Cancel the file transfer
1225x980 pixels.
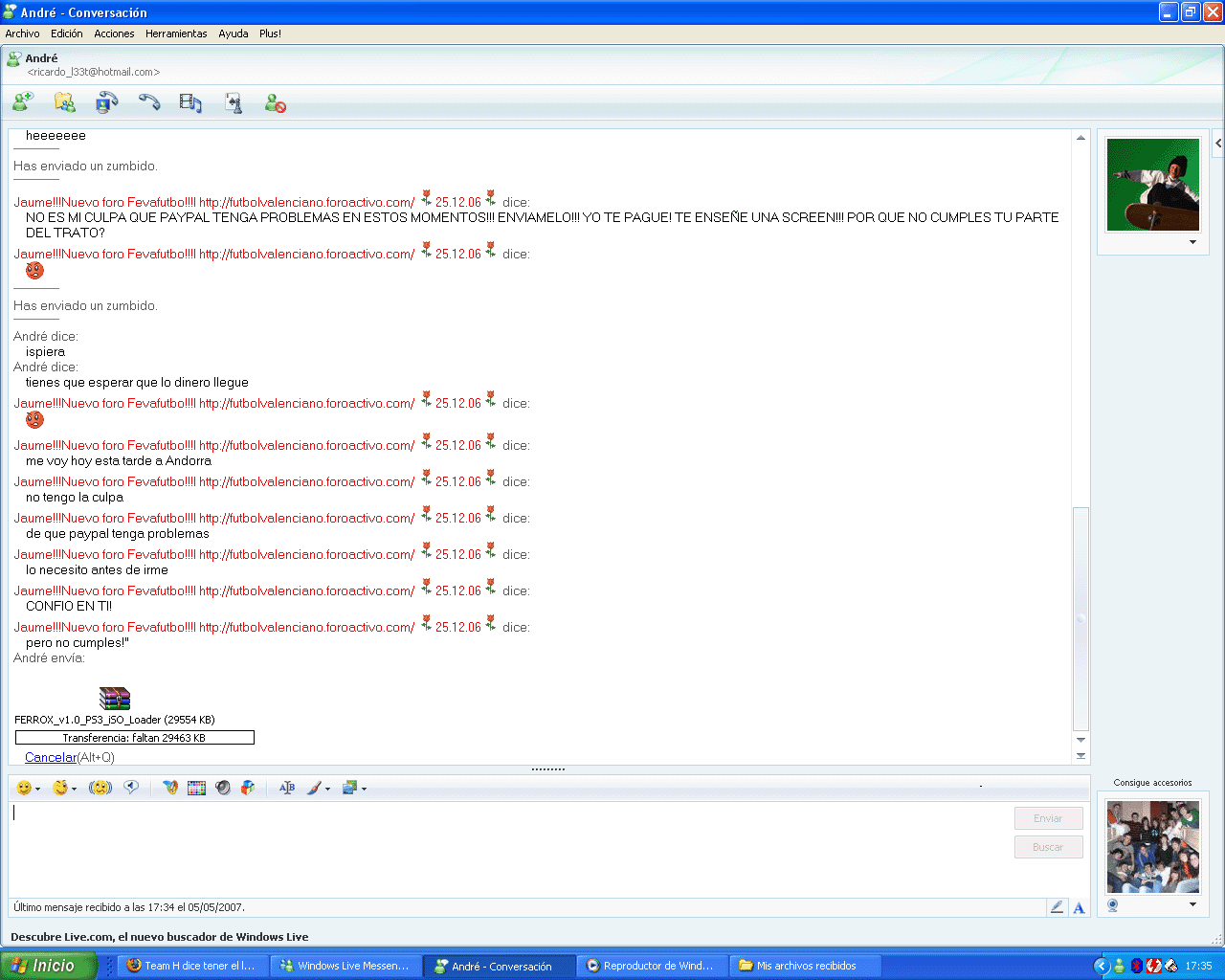(51, 757)
